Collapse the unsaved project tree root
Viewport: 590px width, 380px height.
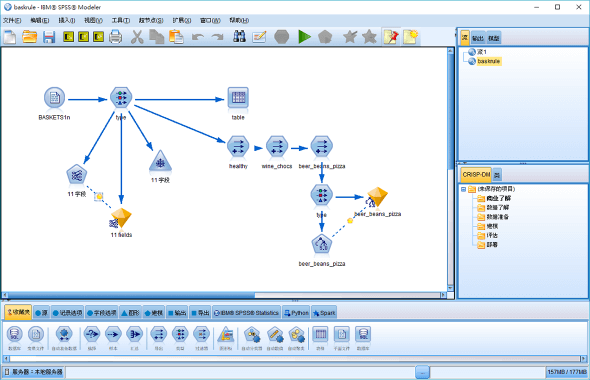464,189
